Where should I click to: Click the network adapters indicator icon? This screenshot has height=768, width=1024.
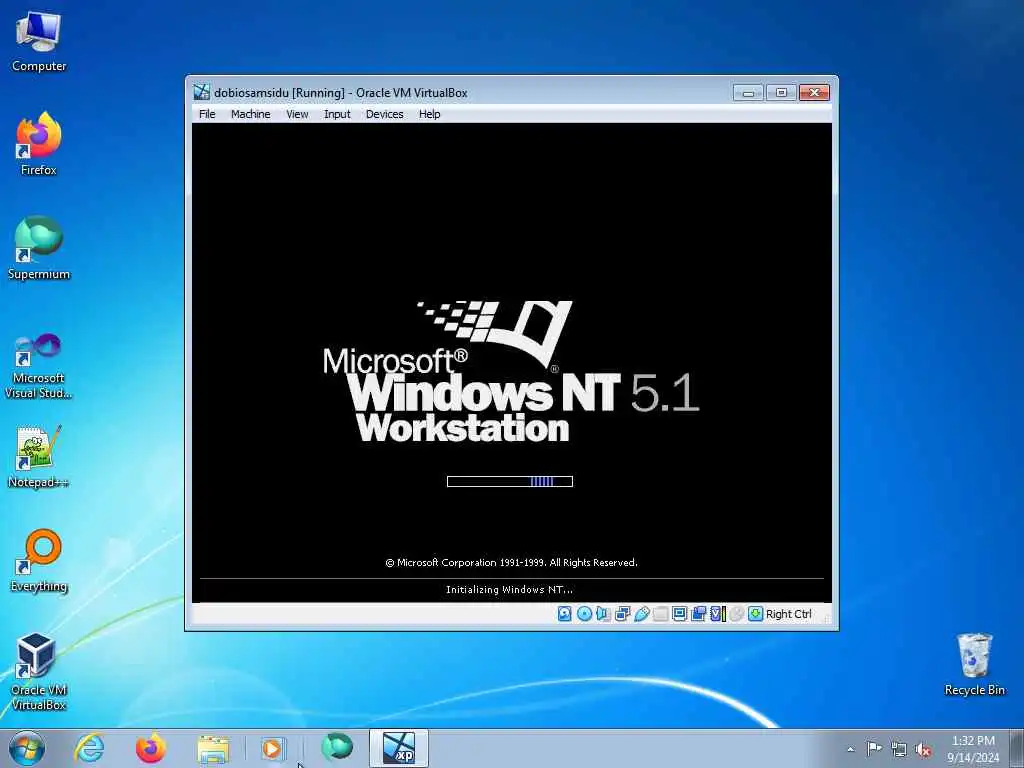point(622,614)
